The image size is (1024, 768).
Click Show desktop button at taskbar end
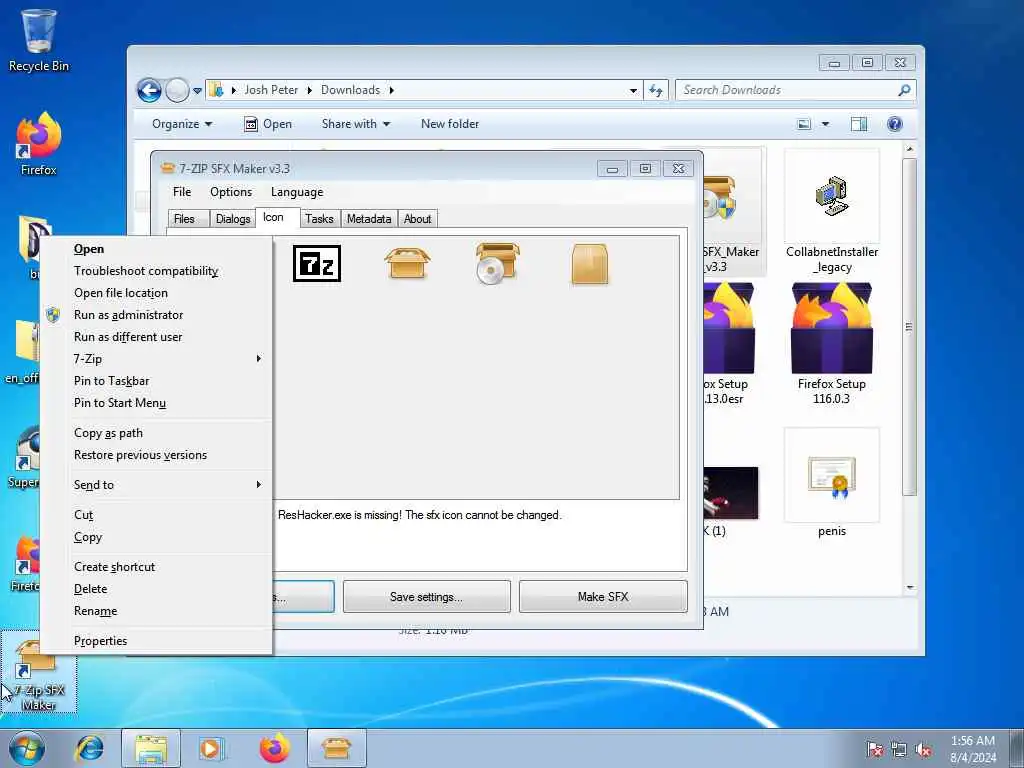[x=1018, y=748]
